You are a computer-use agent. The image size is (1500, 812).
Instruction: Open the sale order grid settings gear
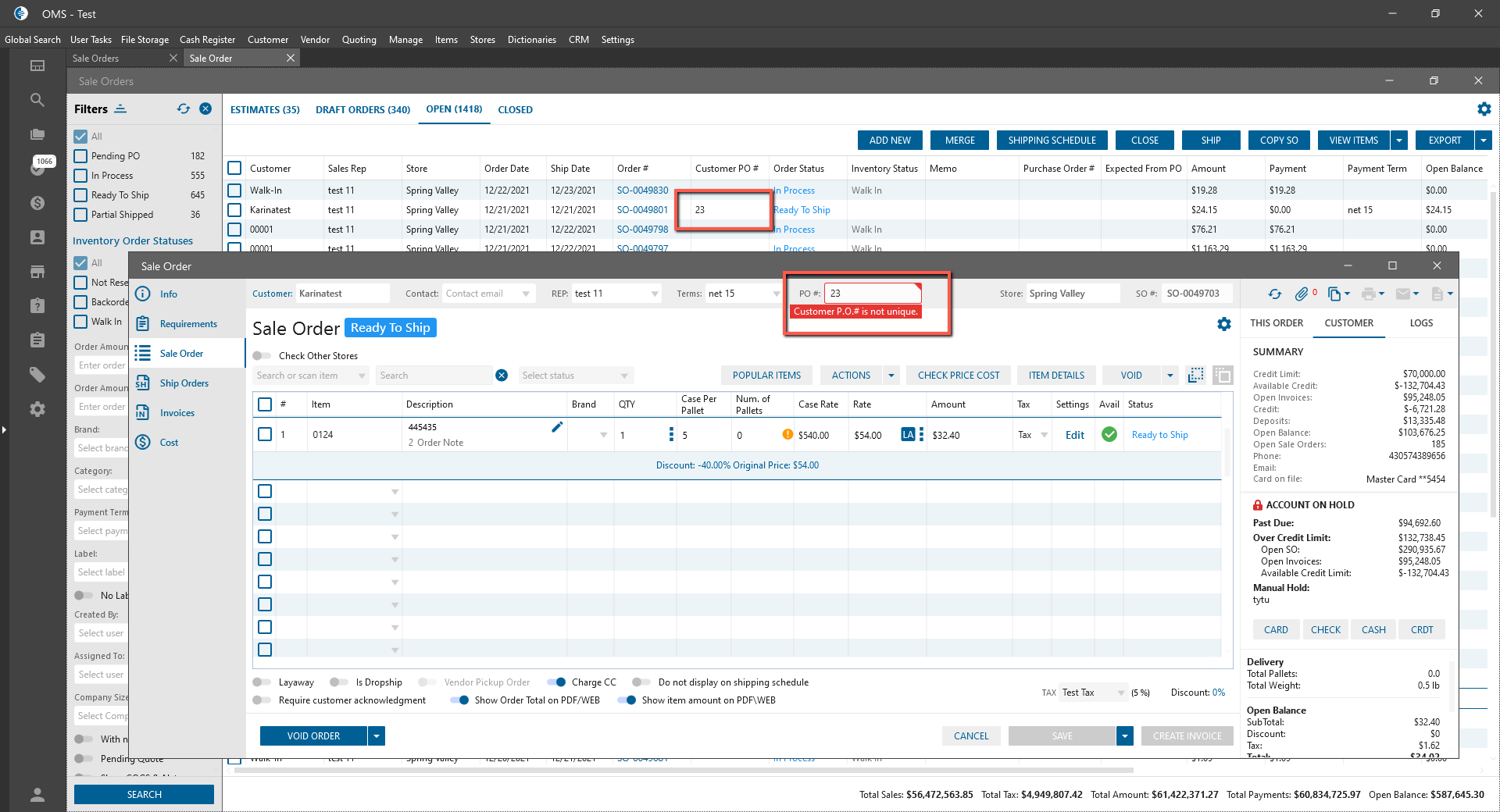coord(1223,324)
